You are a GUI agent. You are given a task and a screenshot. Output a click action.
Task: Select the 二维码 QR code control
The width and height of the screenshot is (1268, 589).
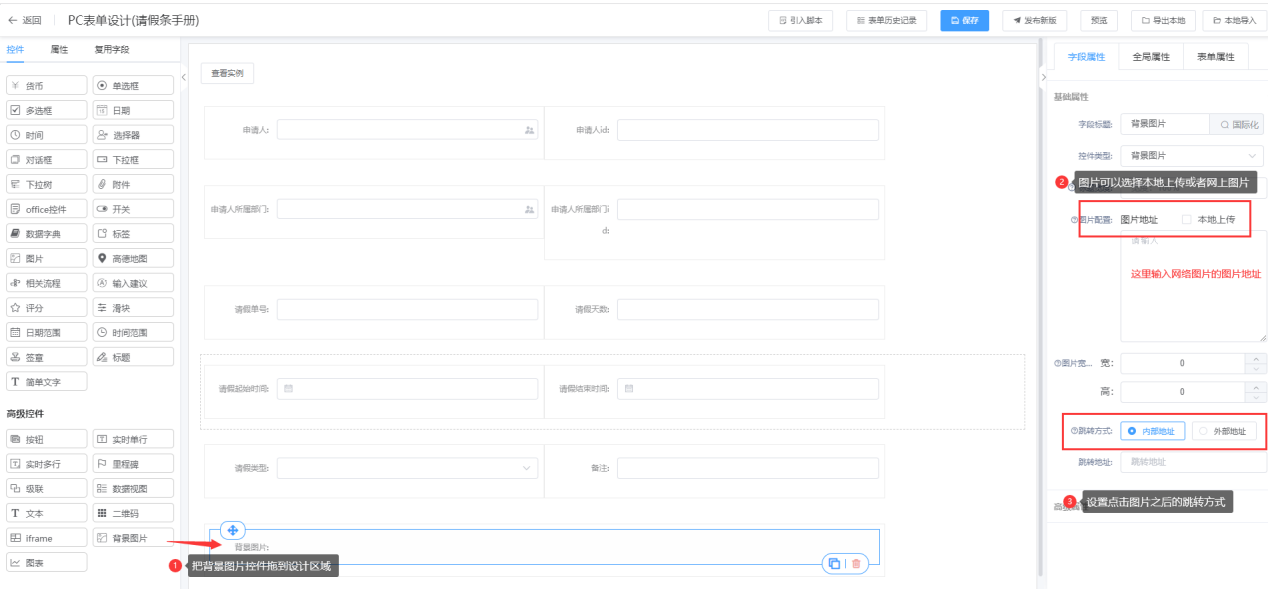coord(133,513)
